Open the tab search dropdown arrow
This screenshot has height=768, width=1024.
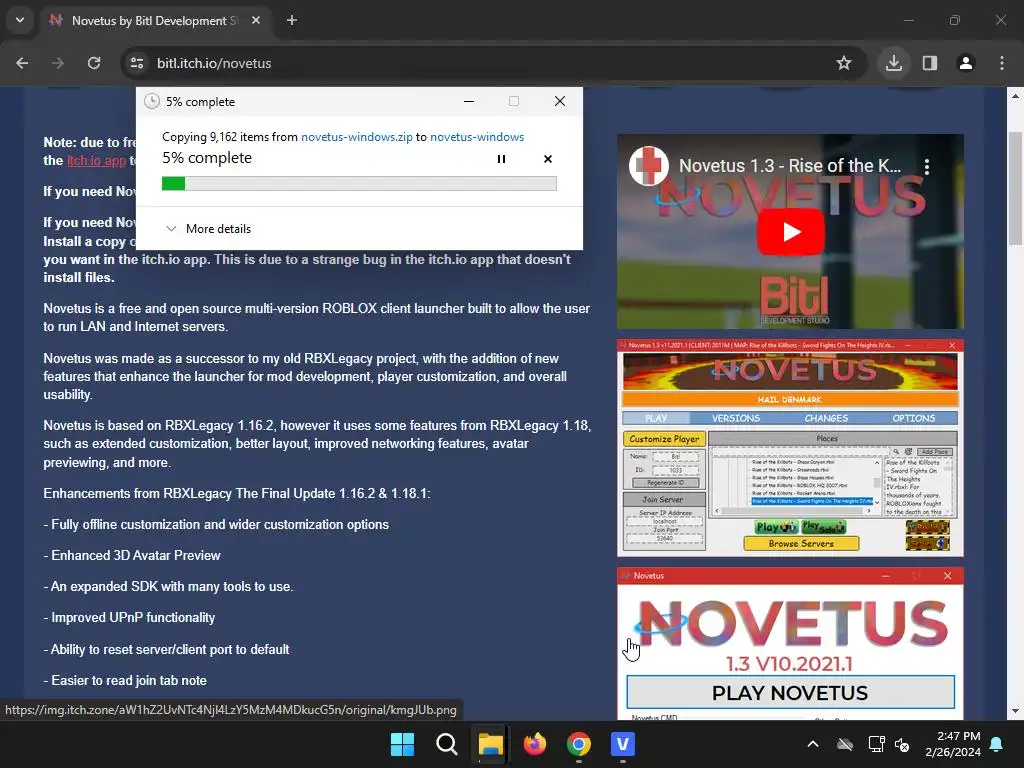[20, 20]
